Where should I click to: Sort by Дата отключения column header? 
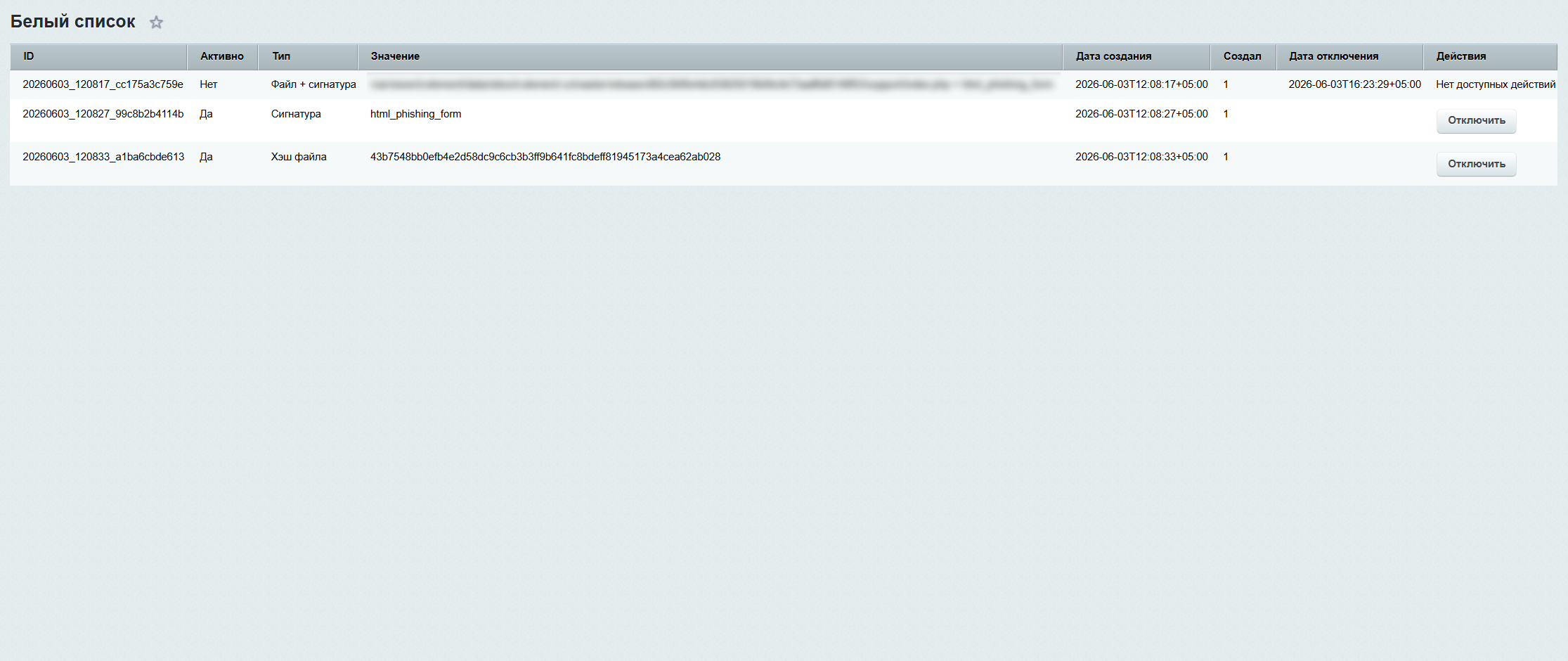(x=1350, y=56)
